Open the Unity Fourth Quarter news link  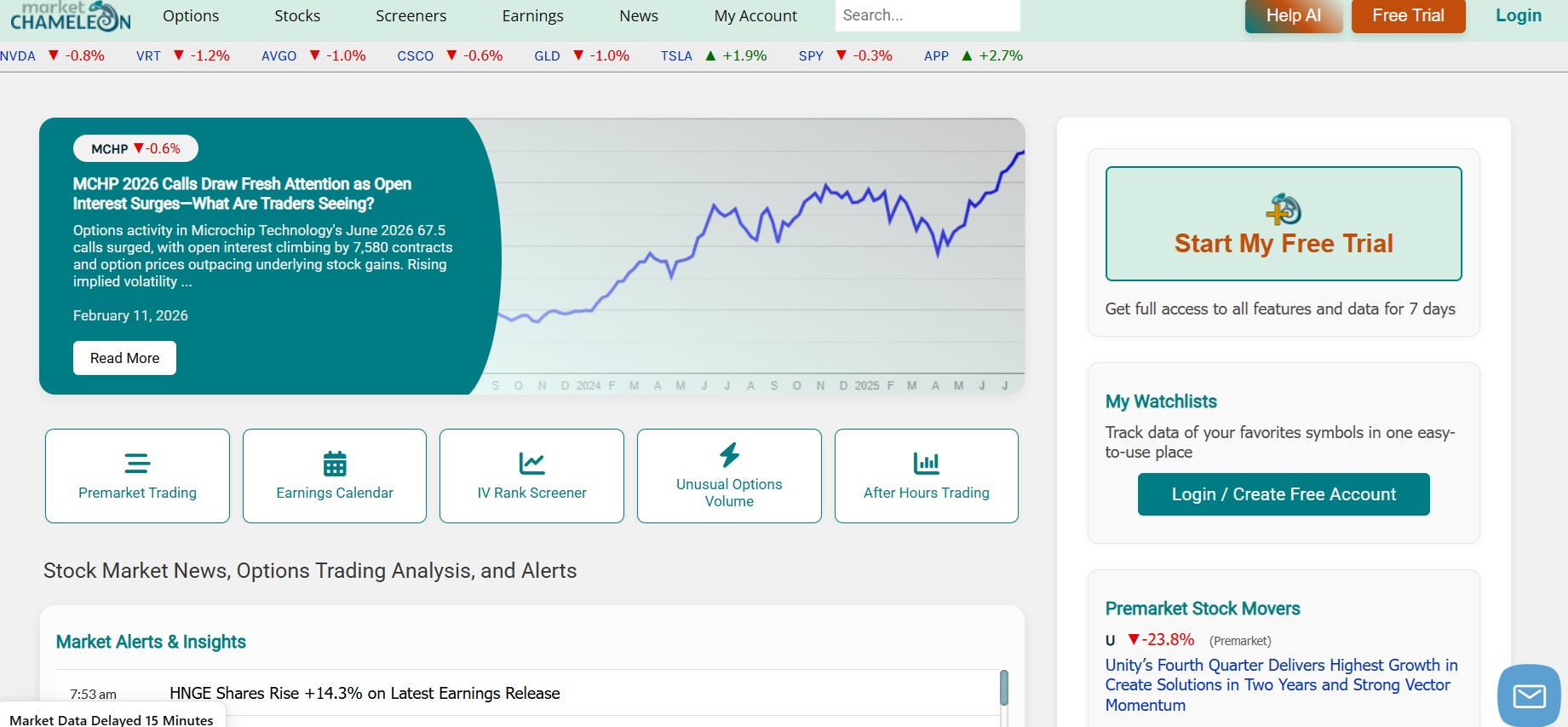[x=1280, y=684]
